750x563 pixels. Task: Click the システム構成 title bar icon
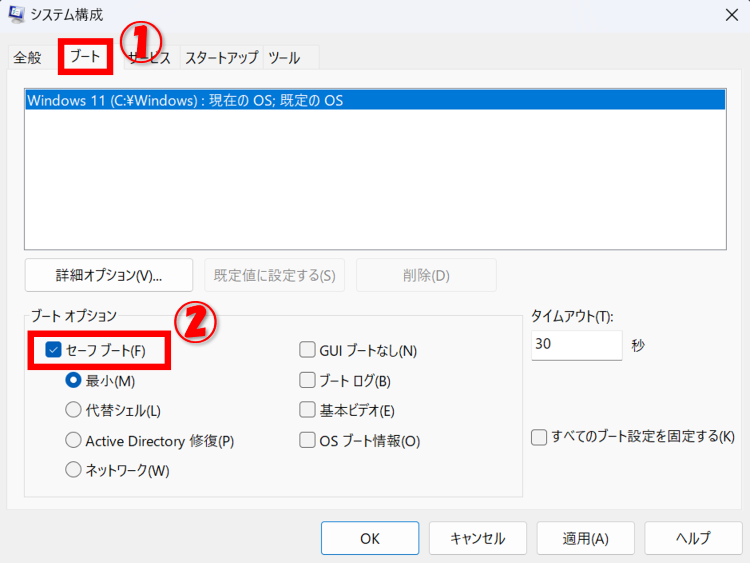point(16,14)
